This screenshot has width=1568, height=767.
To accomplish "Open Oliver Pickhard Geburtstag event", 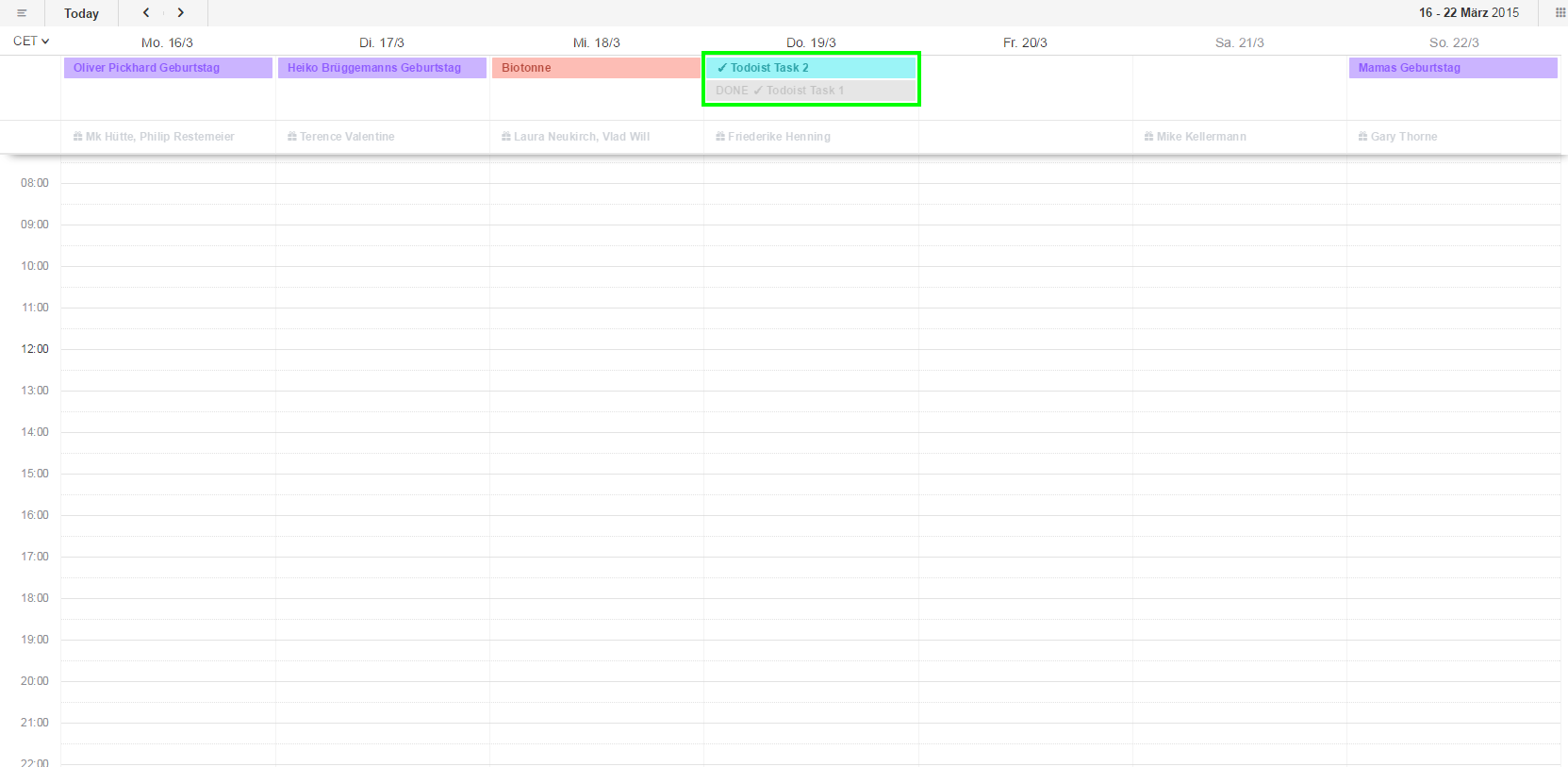I will 168,68.
